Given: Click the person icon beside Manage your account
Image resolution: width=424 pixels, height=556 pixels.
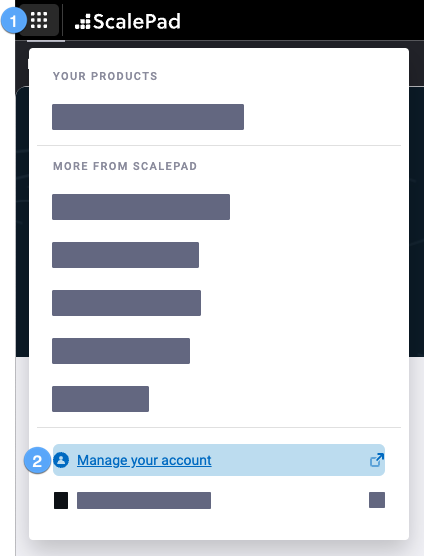Looking at the screenshot, I should tap(61, 460).
